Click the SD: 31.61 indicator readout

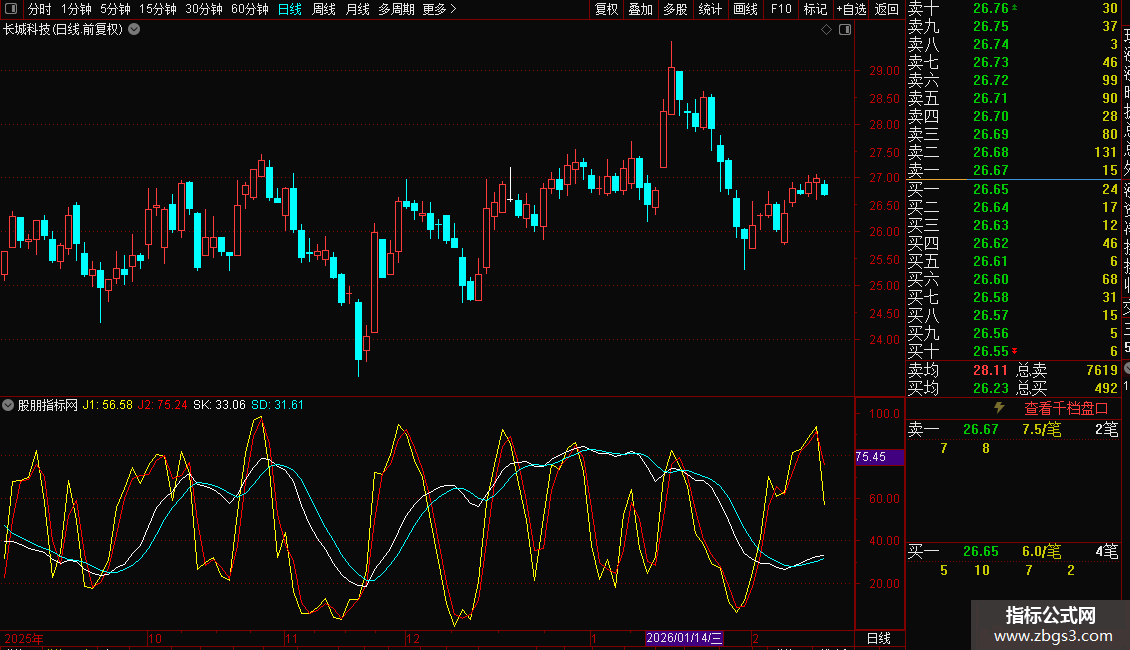click(x=277, y=405)
